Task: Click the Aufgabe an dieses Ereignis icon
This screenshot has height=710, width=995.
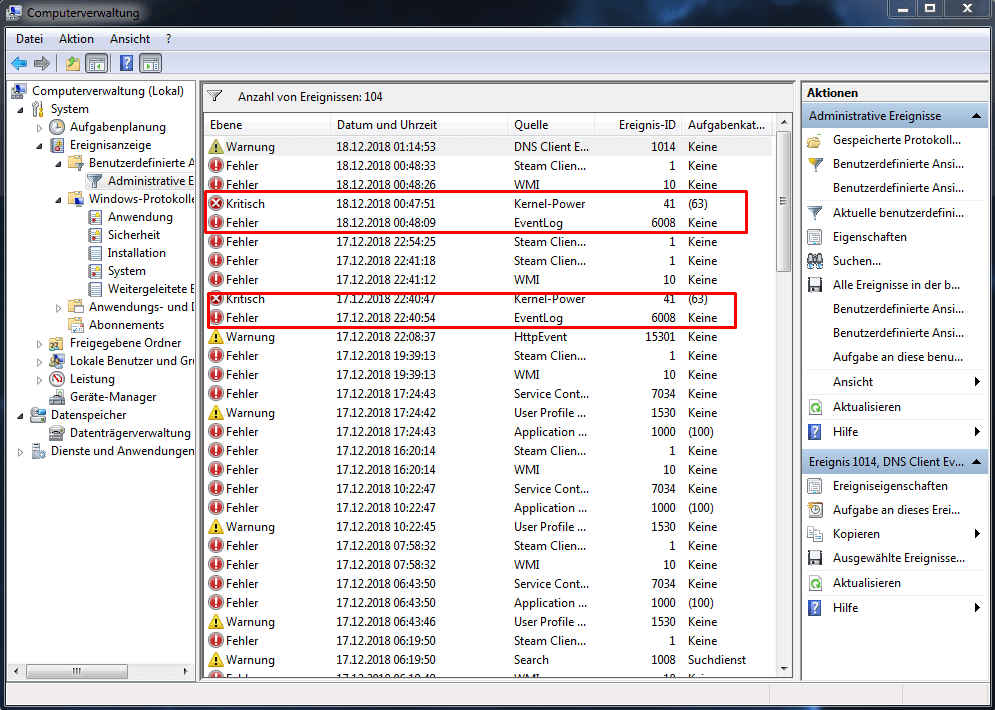Action: pyautogui.click(x=815, y=510)
